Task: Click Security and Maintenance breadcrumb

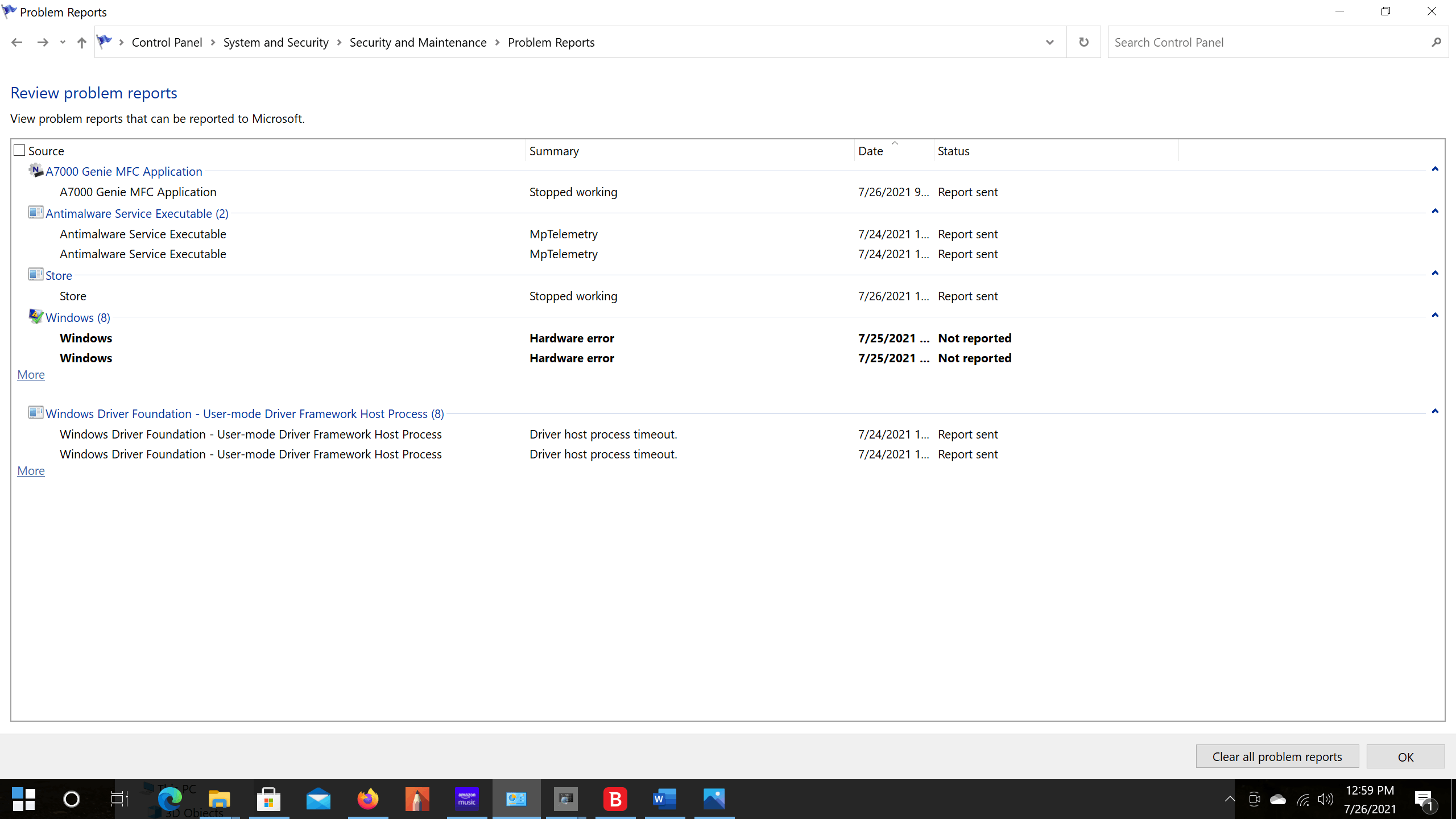Action: coord(418,42)
